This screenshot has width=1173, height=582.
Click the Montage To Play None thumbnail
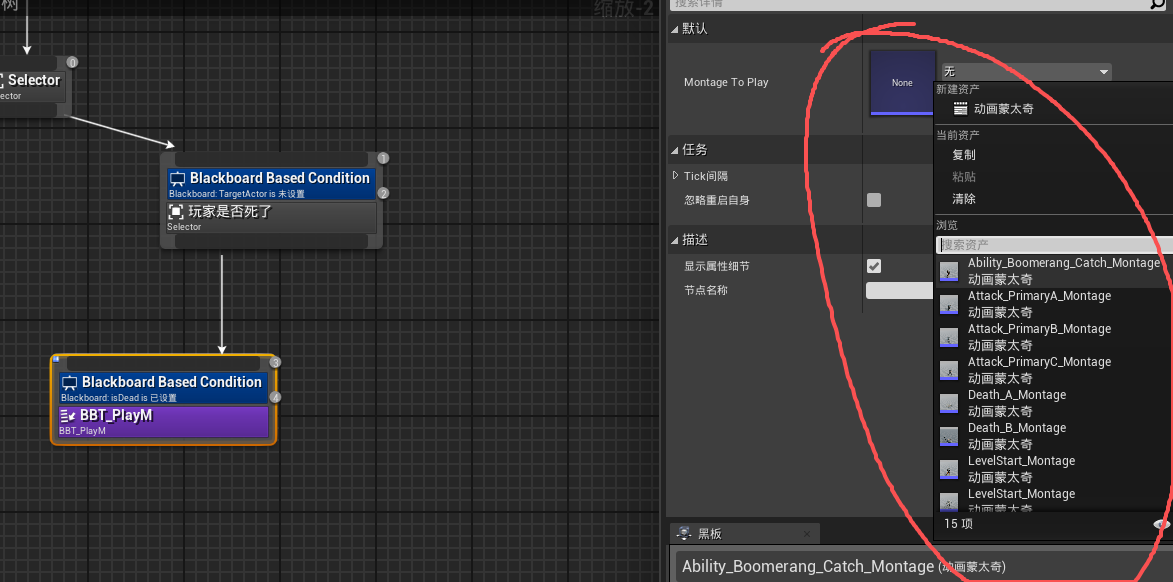click(x=902, y=83)
